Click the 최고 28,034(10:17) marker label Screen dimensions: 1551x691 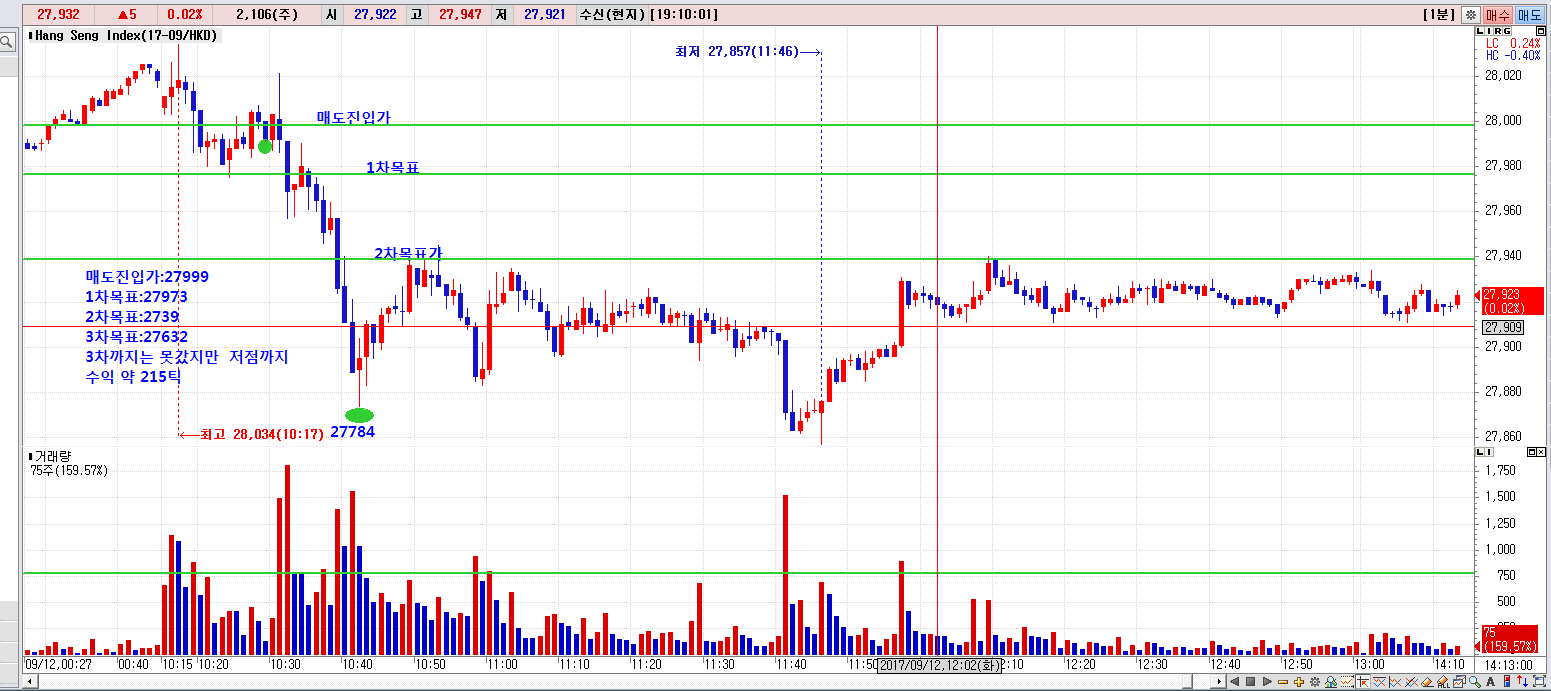pos(262,434)
